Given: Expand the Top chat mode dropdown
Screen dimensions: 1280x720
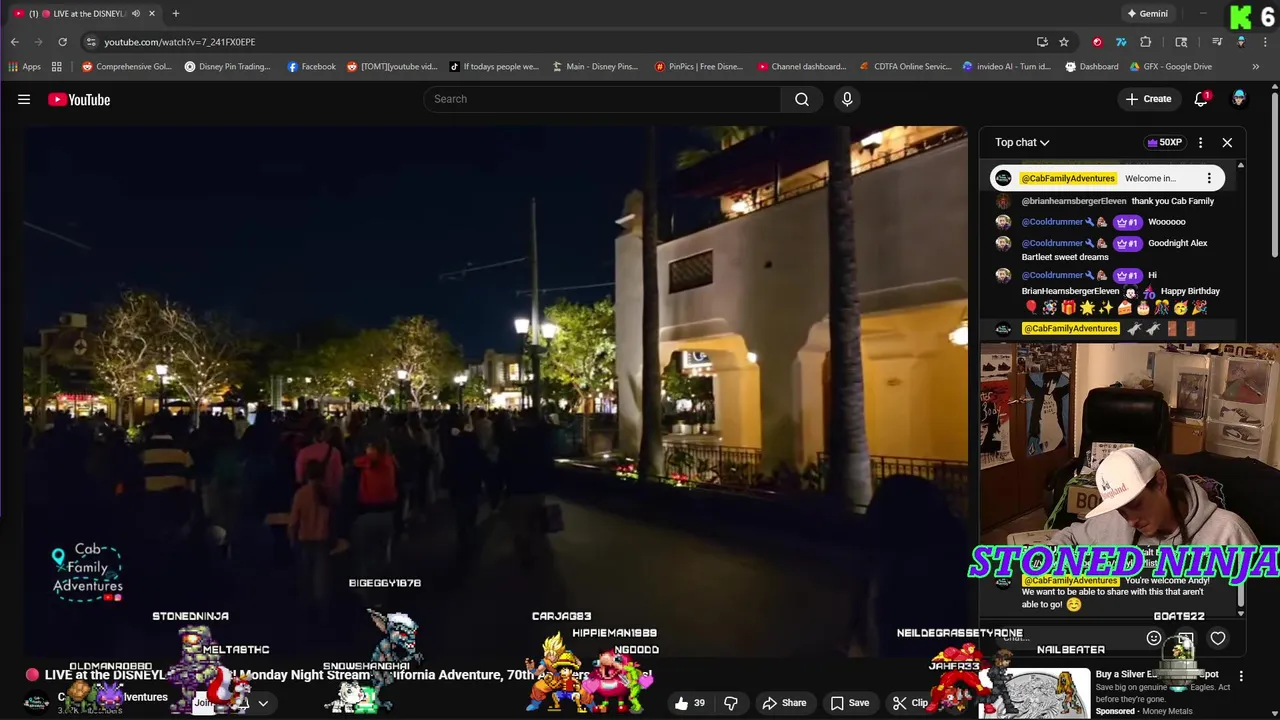Looking at the screenshot, I should point(1022,142).
